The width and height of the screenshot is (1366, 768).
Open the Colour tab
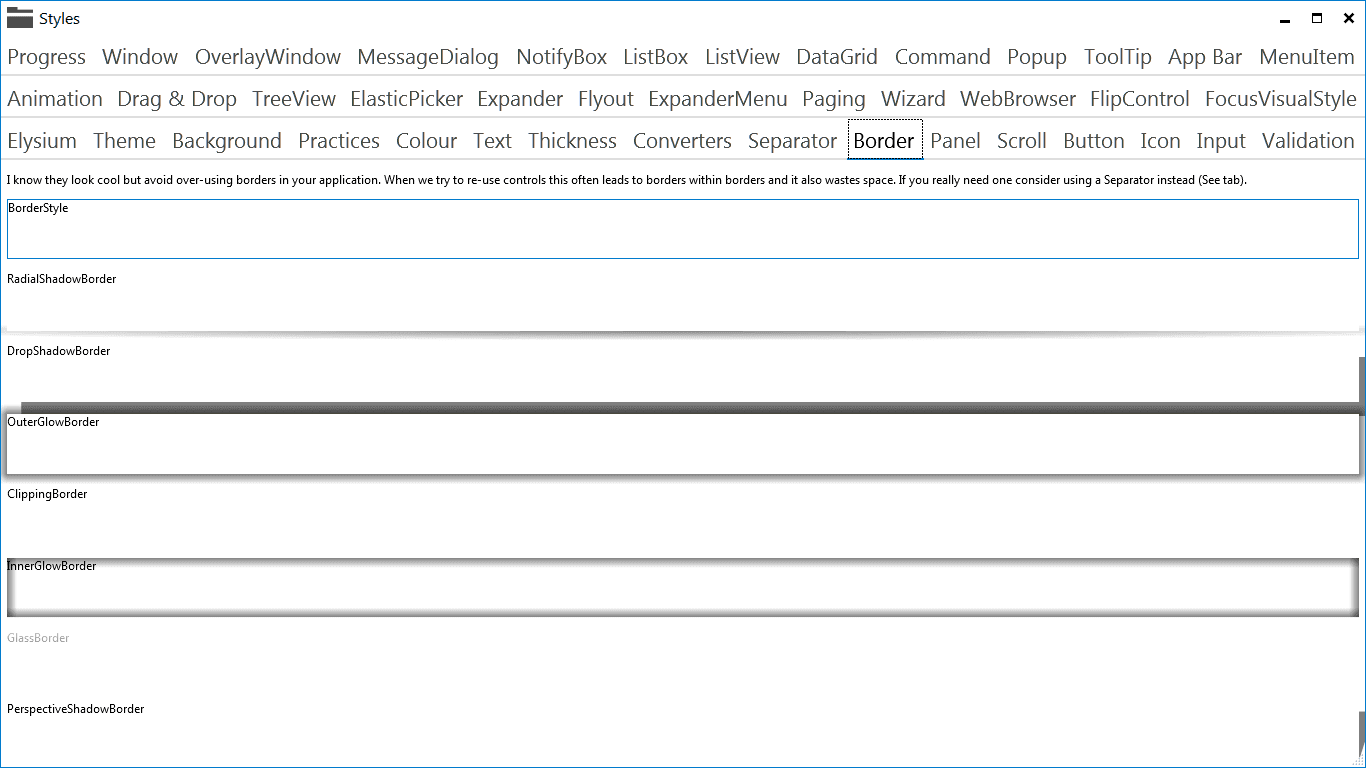(426, 140)
